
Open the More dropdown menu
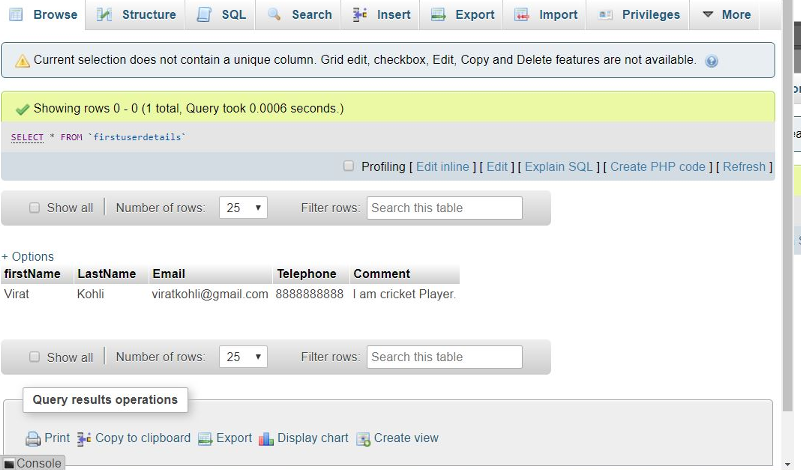(x=726, y=14)
